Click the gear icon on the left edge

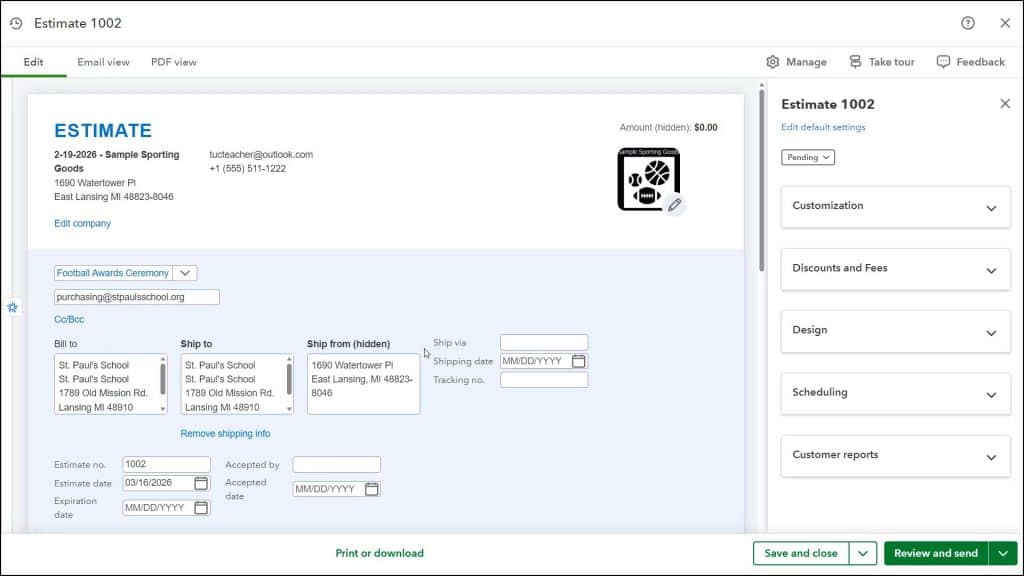(x=13, y=308)
